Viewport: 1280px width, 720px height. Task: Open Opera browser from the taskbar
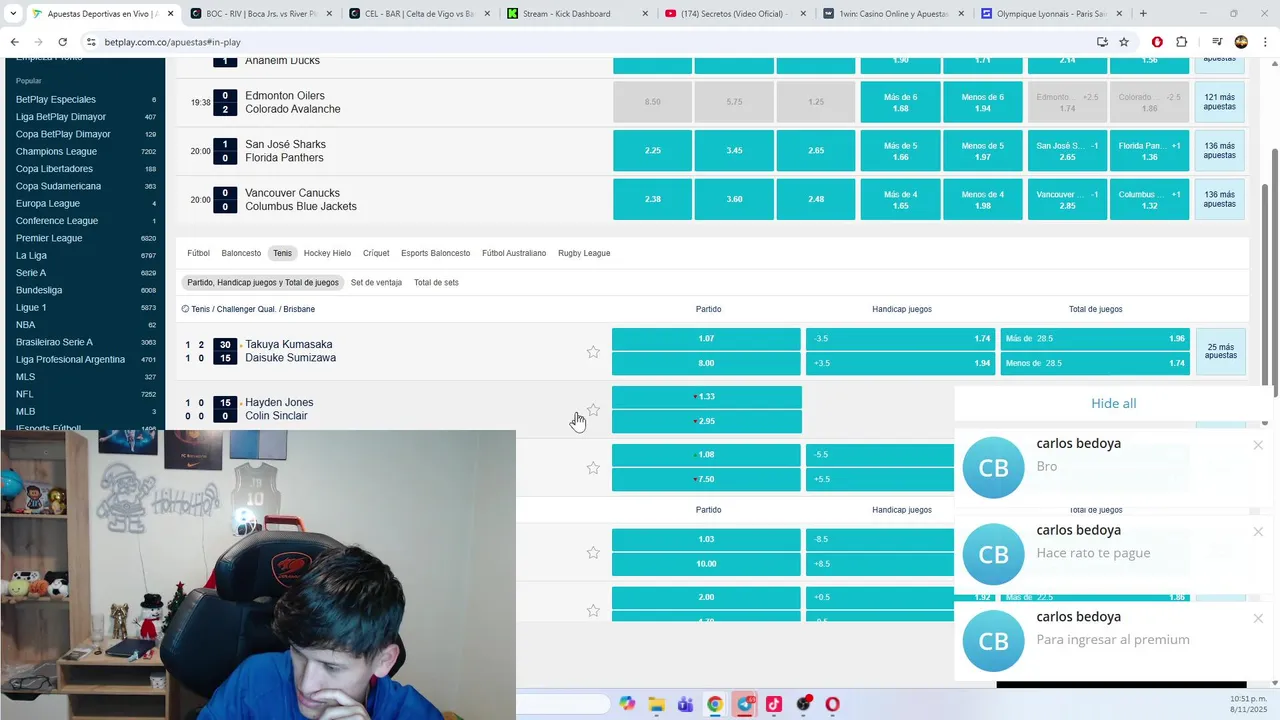point(832,704)
